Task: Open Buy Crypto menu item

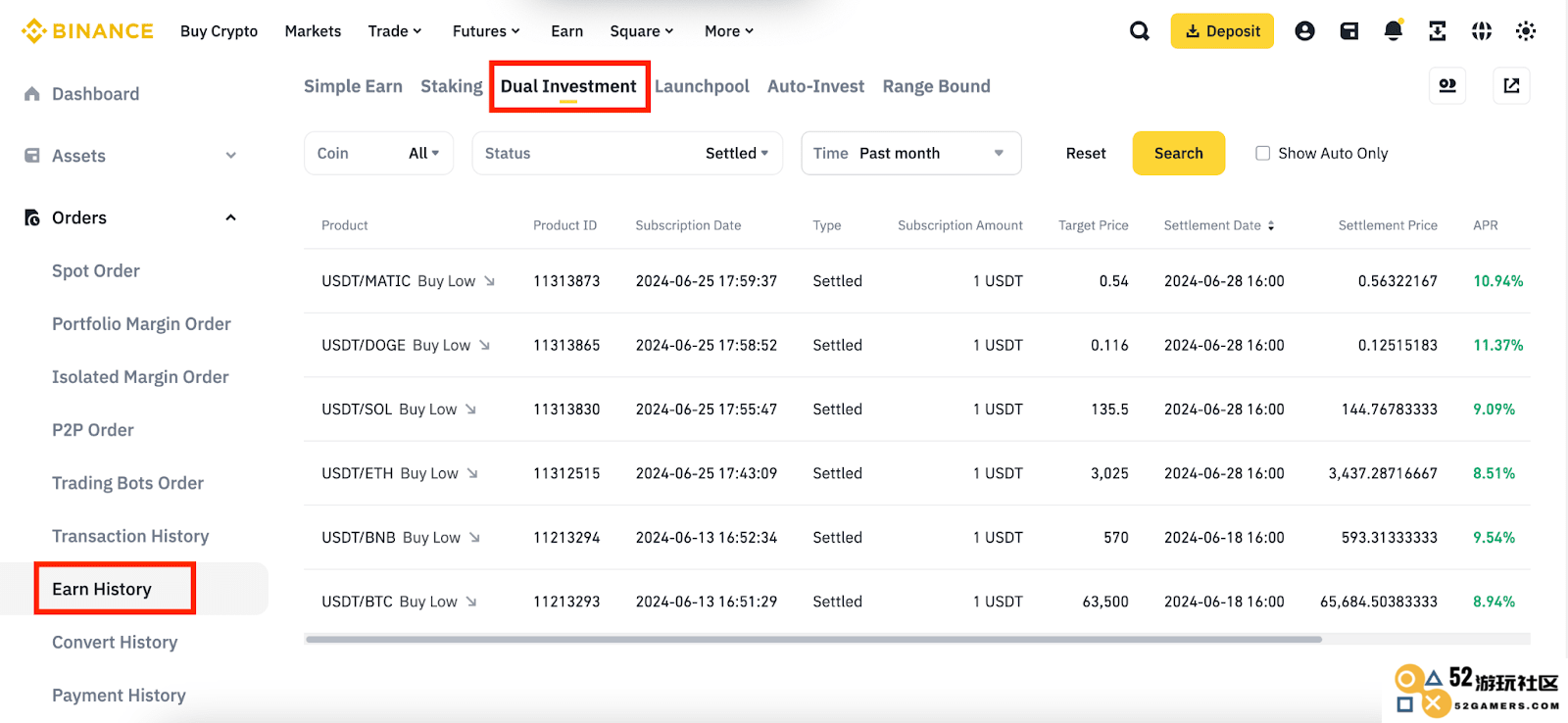Action: click(x=219, y=31)
